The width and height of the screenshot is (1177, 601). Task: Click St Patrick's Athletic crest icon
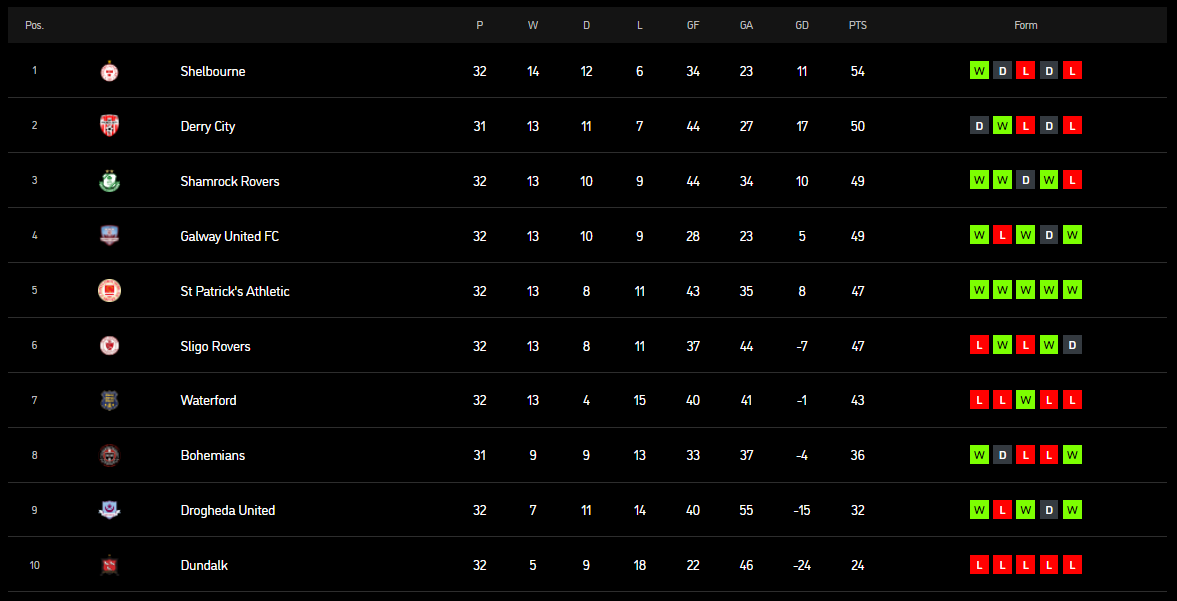[x=110, y=291]
